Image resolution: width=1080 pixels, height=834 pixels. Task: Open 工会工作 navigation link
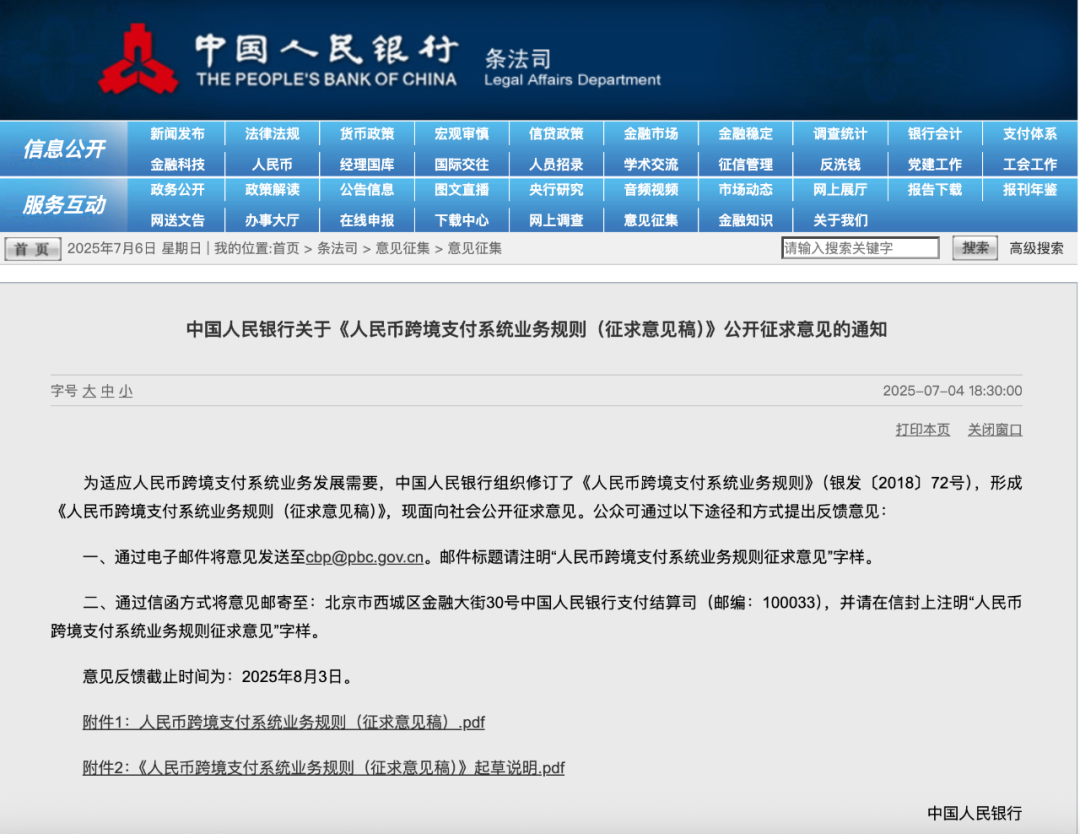(x=1030, y=165)
